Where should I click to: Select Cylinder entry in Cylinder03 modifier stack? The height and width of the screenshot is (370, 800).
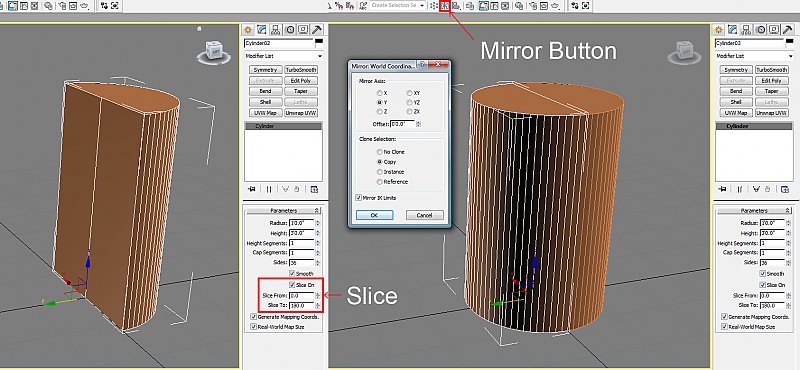(x=754, y=126)
